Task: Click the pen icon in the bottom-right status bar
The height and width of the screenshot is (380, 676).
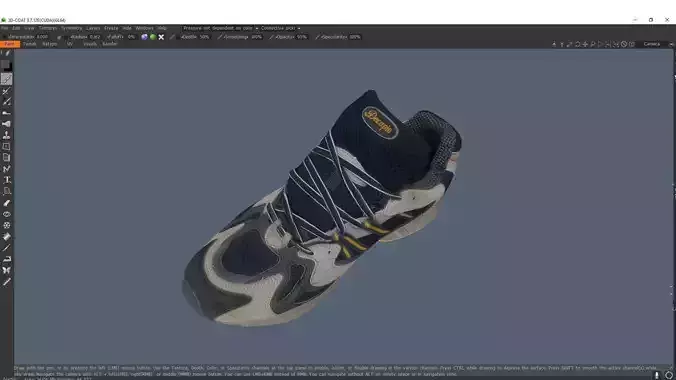Action: point(657,376)
